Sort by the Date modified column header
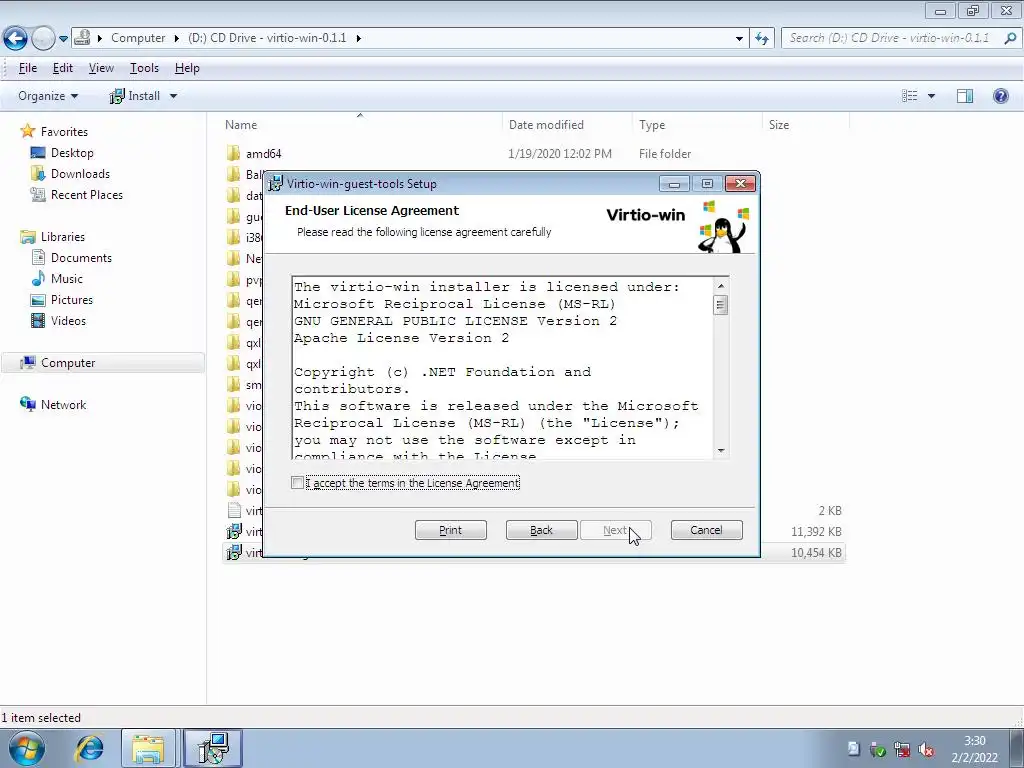 [x=568, y=125]
